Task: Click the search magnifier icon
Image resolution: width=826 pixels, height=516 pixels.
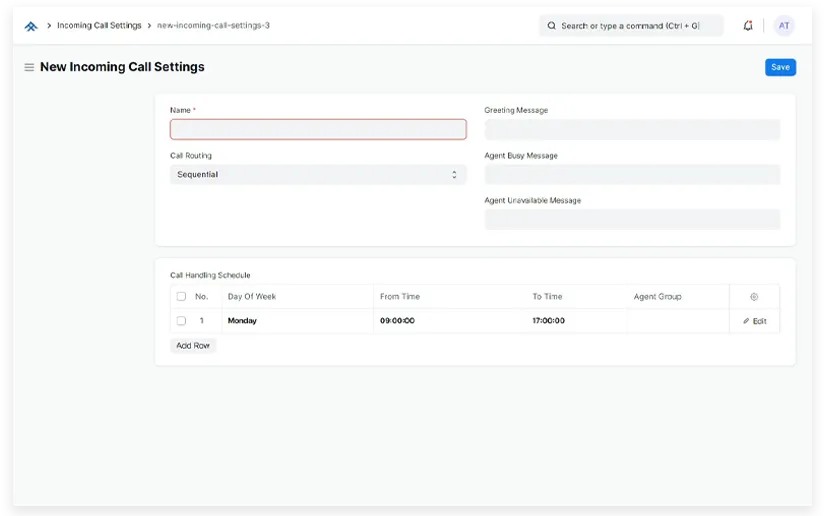Action: (552, 26)
